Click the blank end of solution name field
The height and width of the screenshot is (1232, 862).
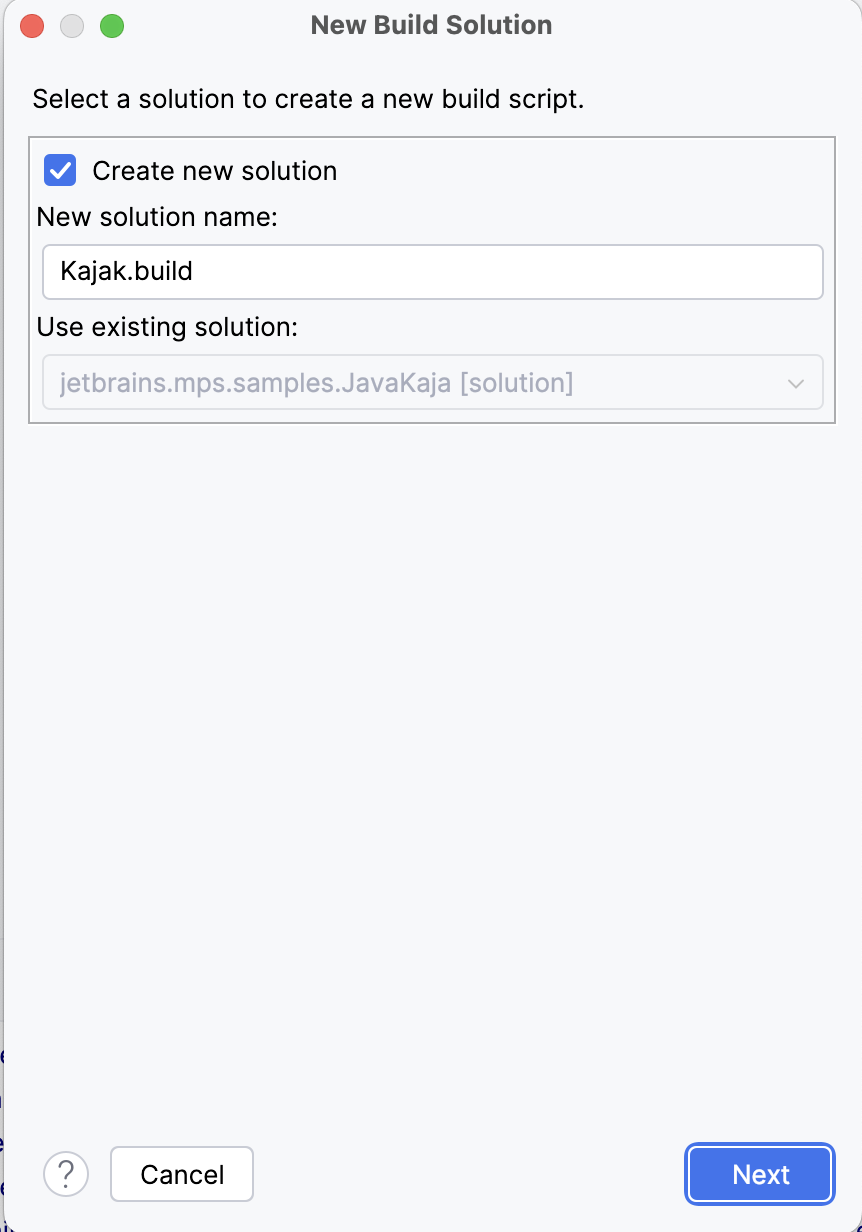click(600, 272)
